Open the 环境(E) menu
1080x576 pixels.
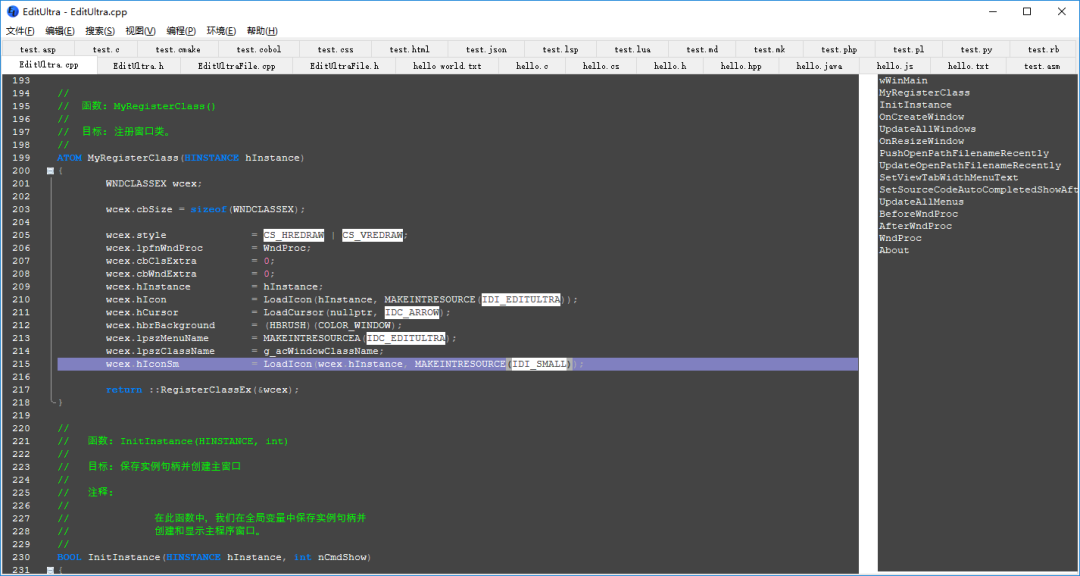(221, 31)
